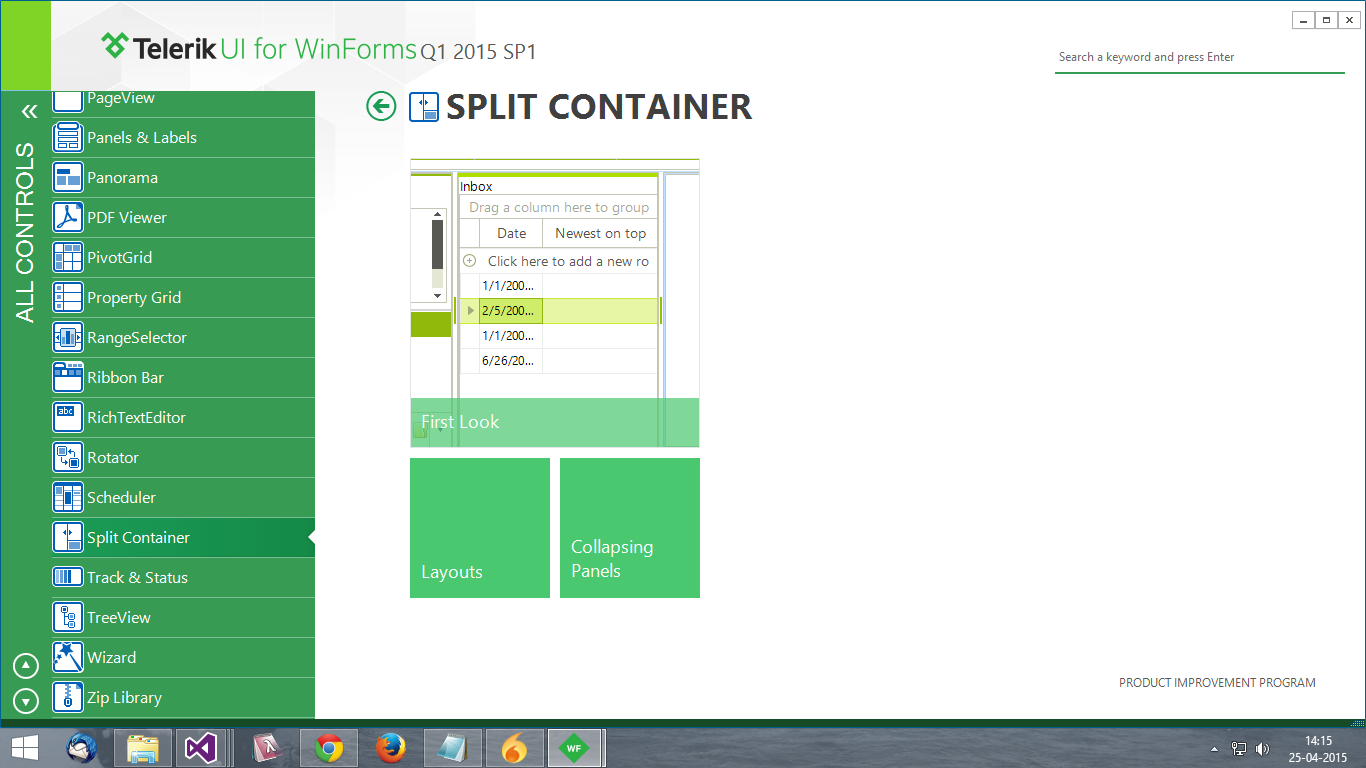Select the Property Grid icon
Image resolution: width=1366 pixels, height=768 pixels.
click(68, 297)
